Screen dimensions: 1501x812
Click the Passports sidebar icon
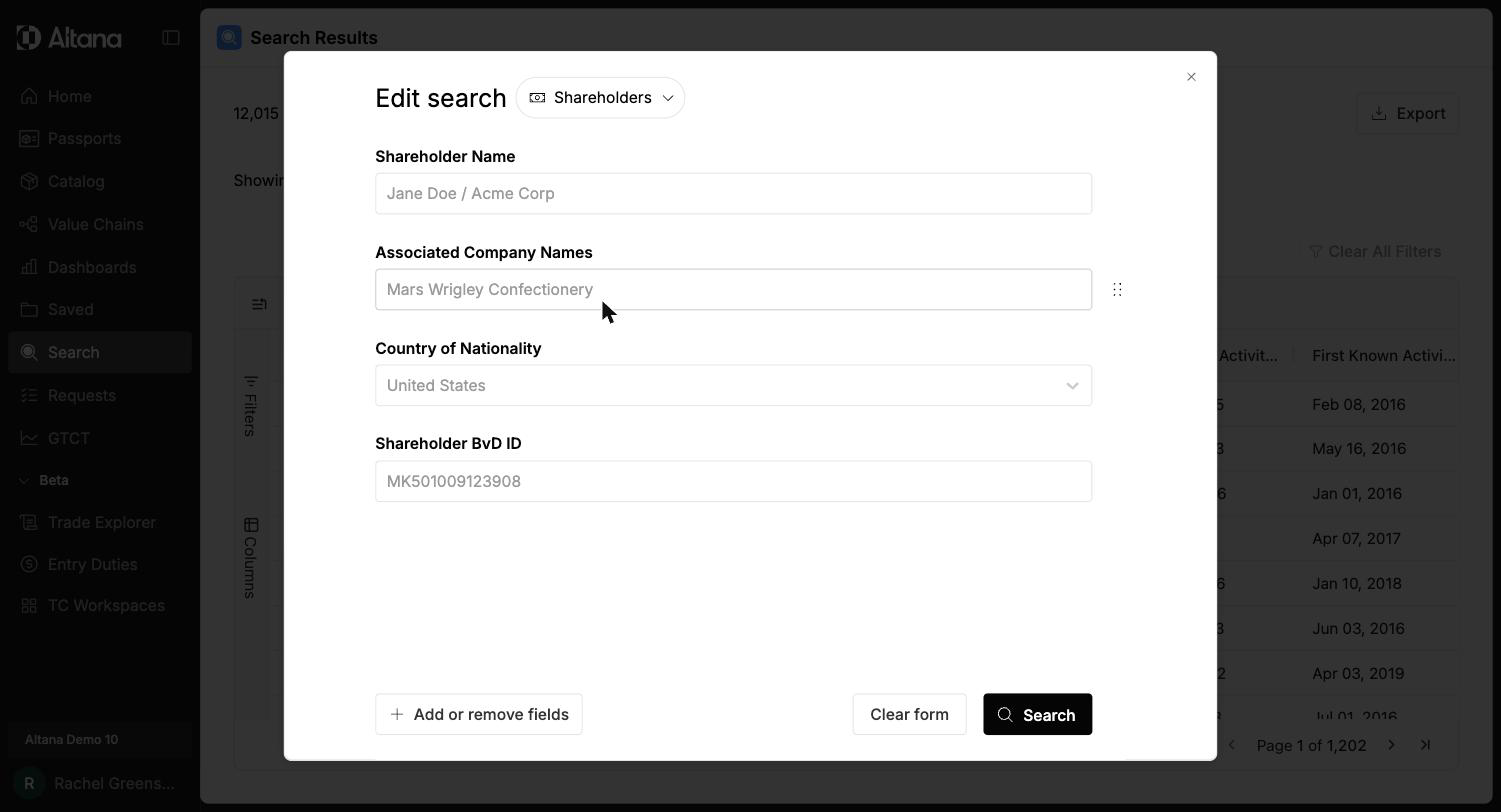(29, 139)
